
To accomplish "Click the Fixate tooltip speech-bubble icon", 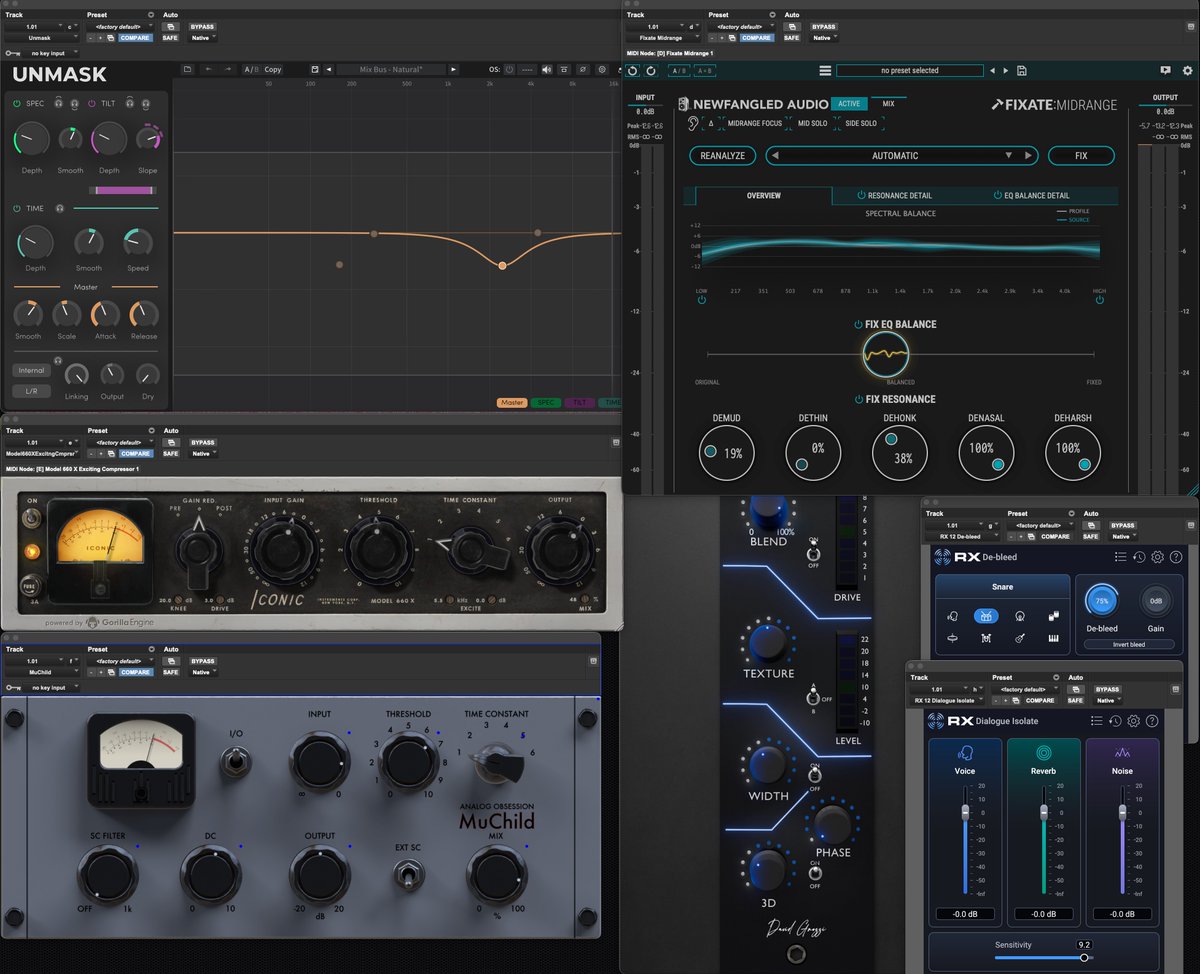I will (x=1165, y=71).
